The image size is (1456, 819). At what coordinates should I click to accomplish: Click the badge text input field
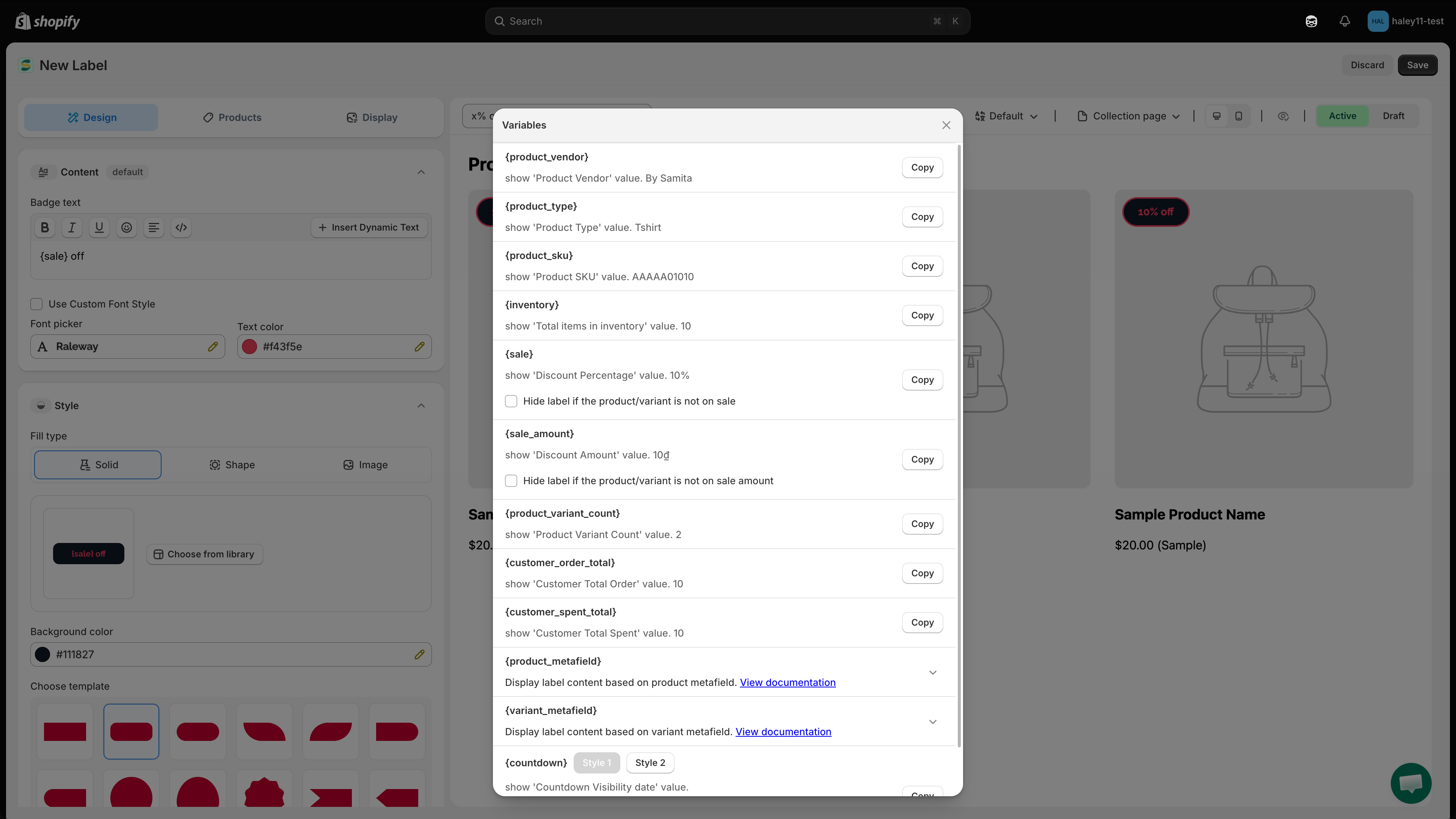[x=231, y=259]
